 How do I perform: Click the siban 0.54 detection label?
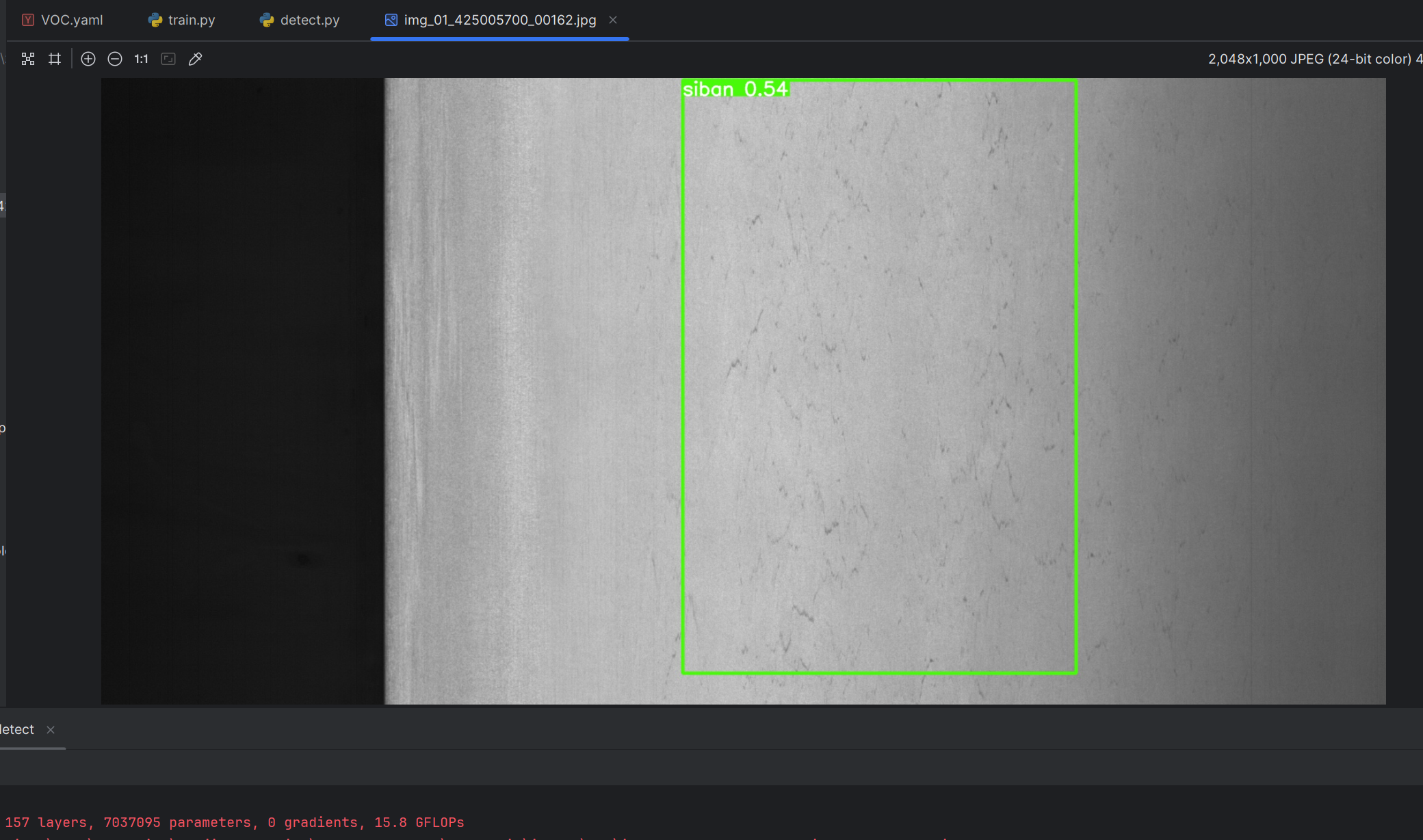735,89
